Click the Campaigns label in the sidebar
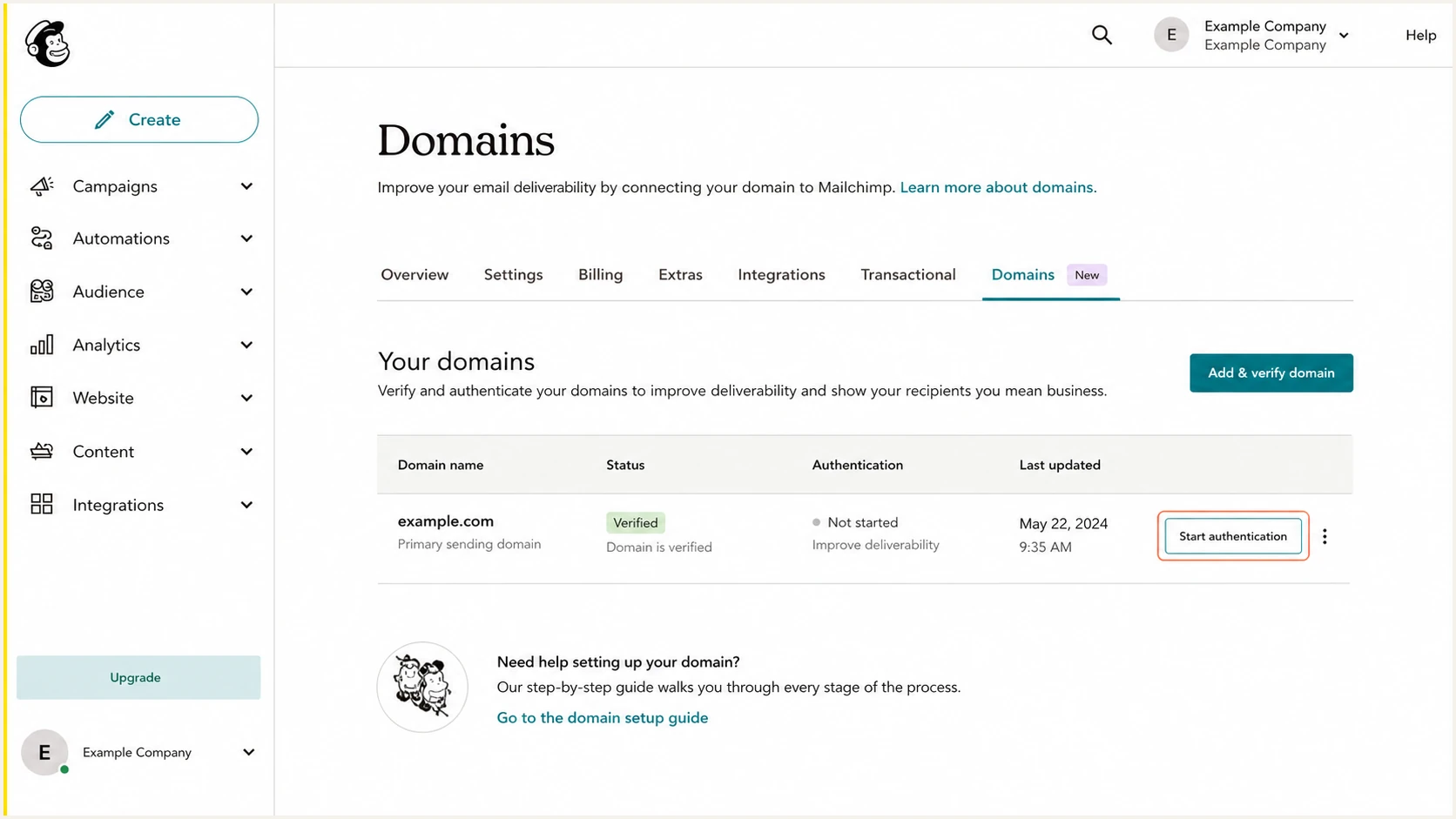The image size is (1456, 819). (115, 186)
